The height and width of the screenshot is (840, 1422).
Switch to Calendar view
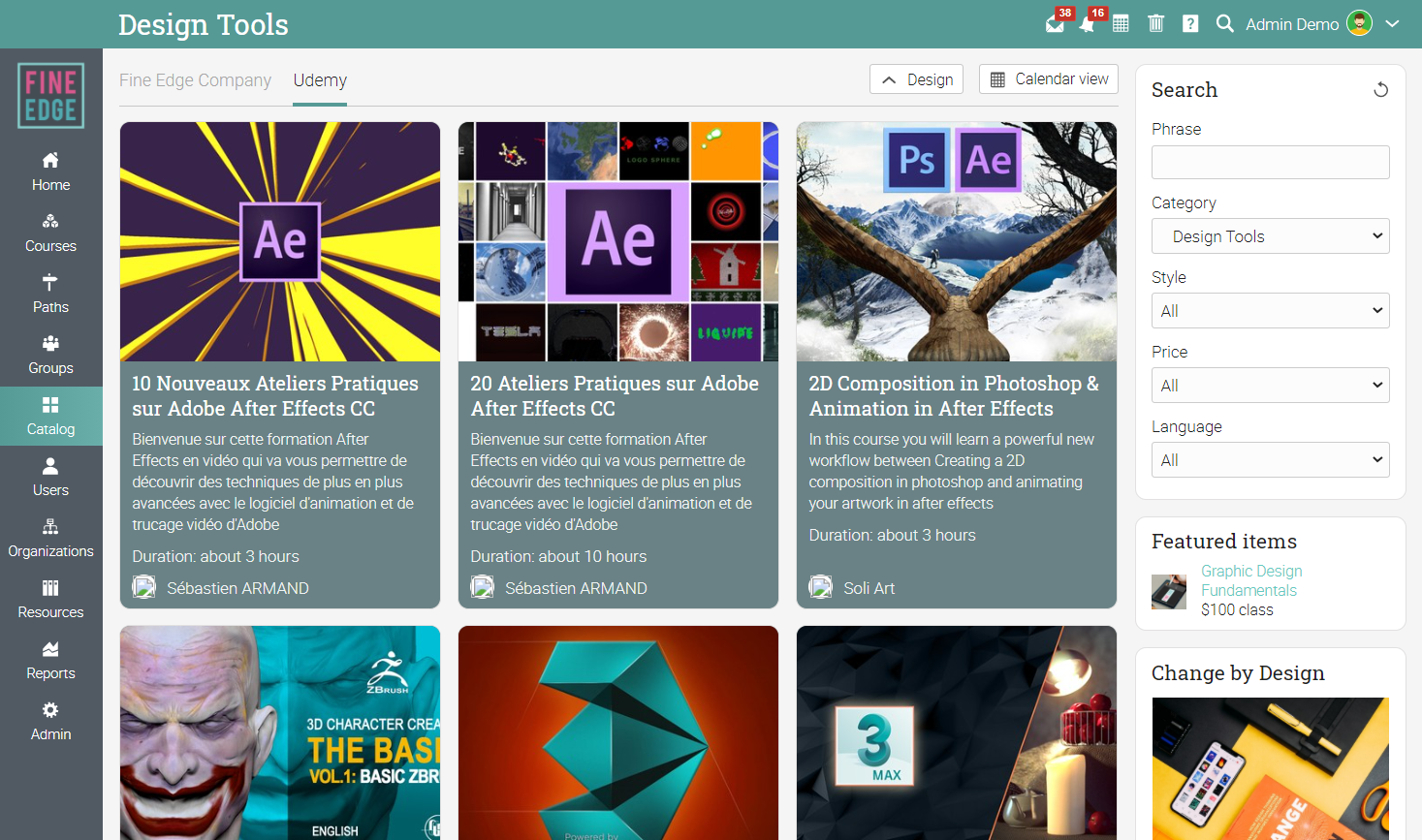tap(1049, 79)
